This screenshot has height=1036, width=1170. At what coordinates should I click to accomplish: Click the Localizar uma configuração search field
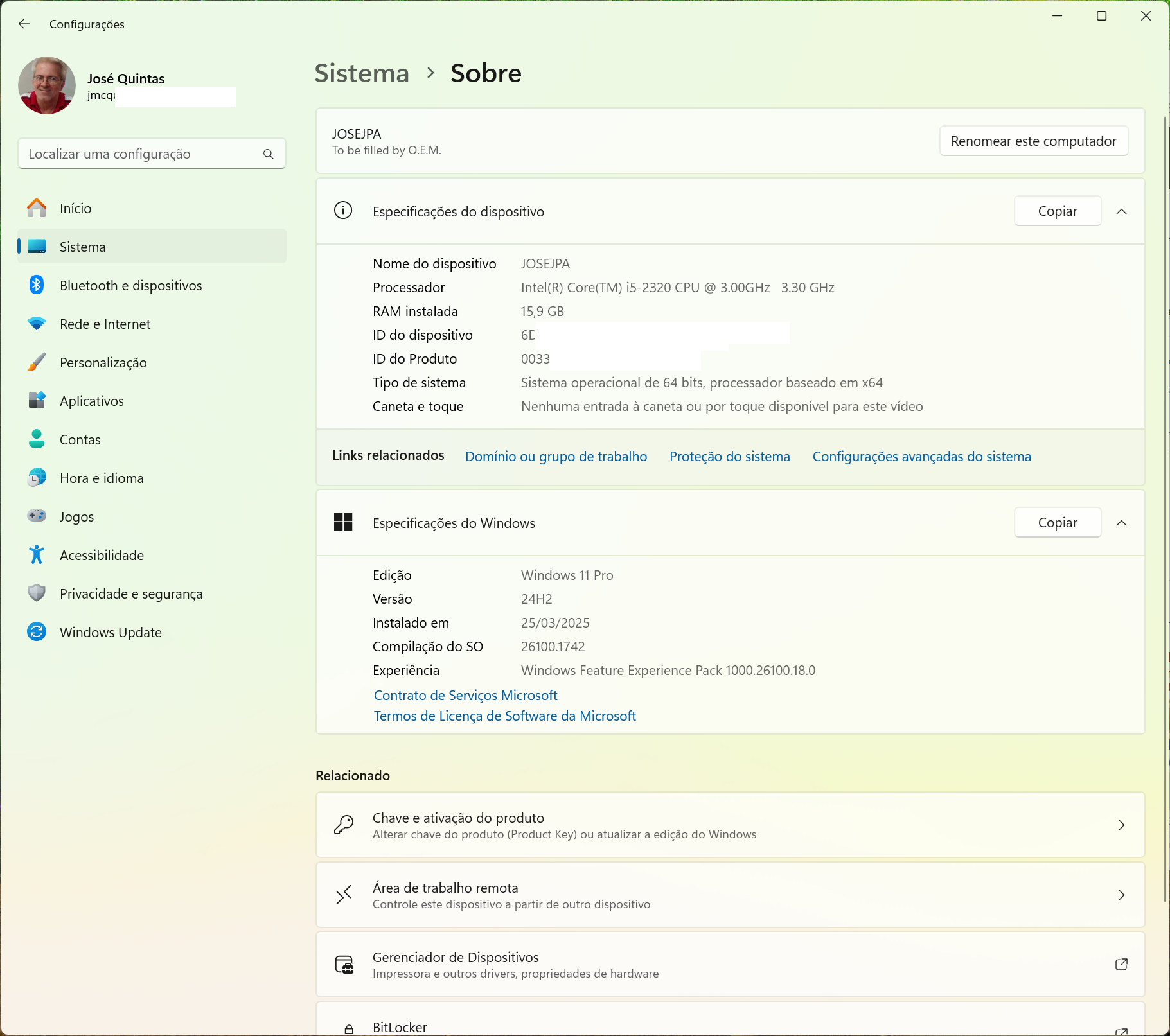141,154
